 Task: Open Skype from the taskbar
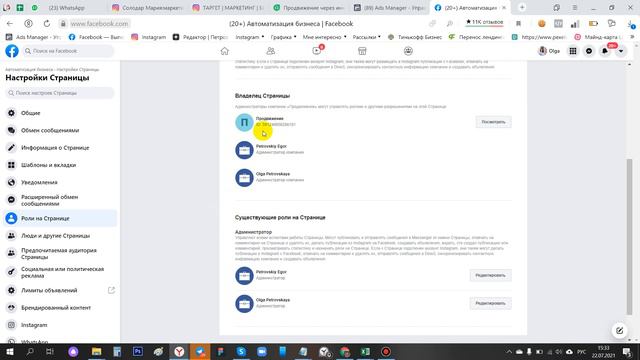coord(241,351)
